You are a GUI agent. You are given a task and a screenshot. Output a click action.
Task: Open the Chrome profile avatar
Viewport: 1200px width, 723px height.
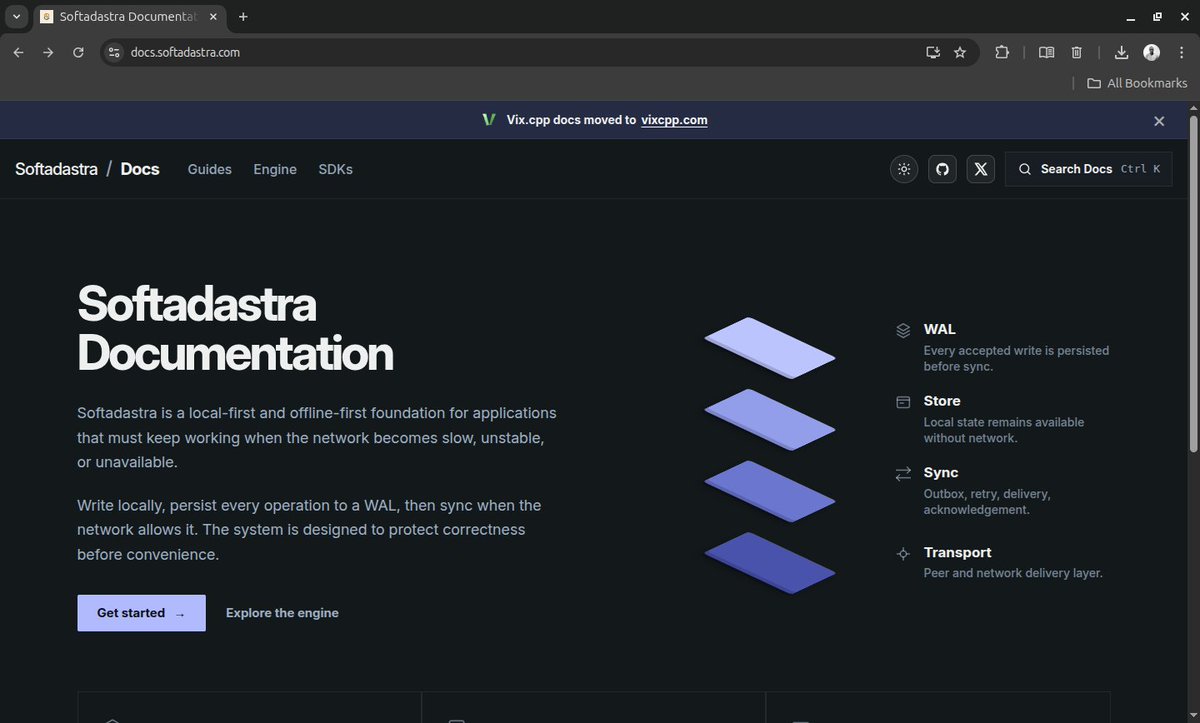tap(1151, 52)
